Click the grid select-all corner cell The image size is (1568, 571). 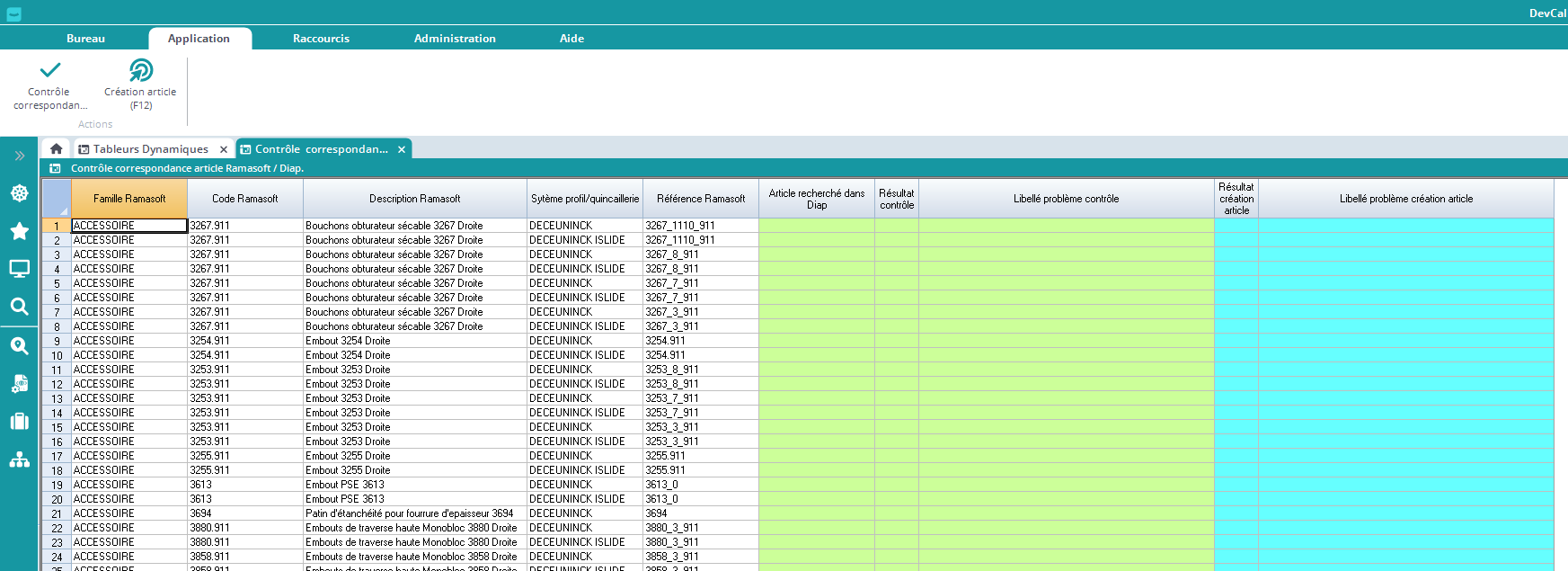coord(57,199)
